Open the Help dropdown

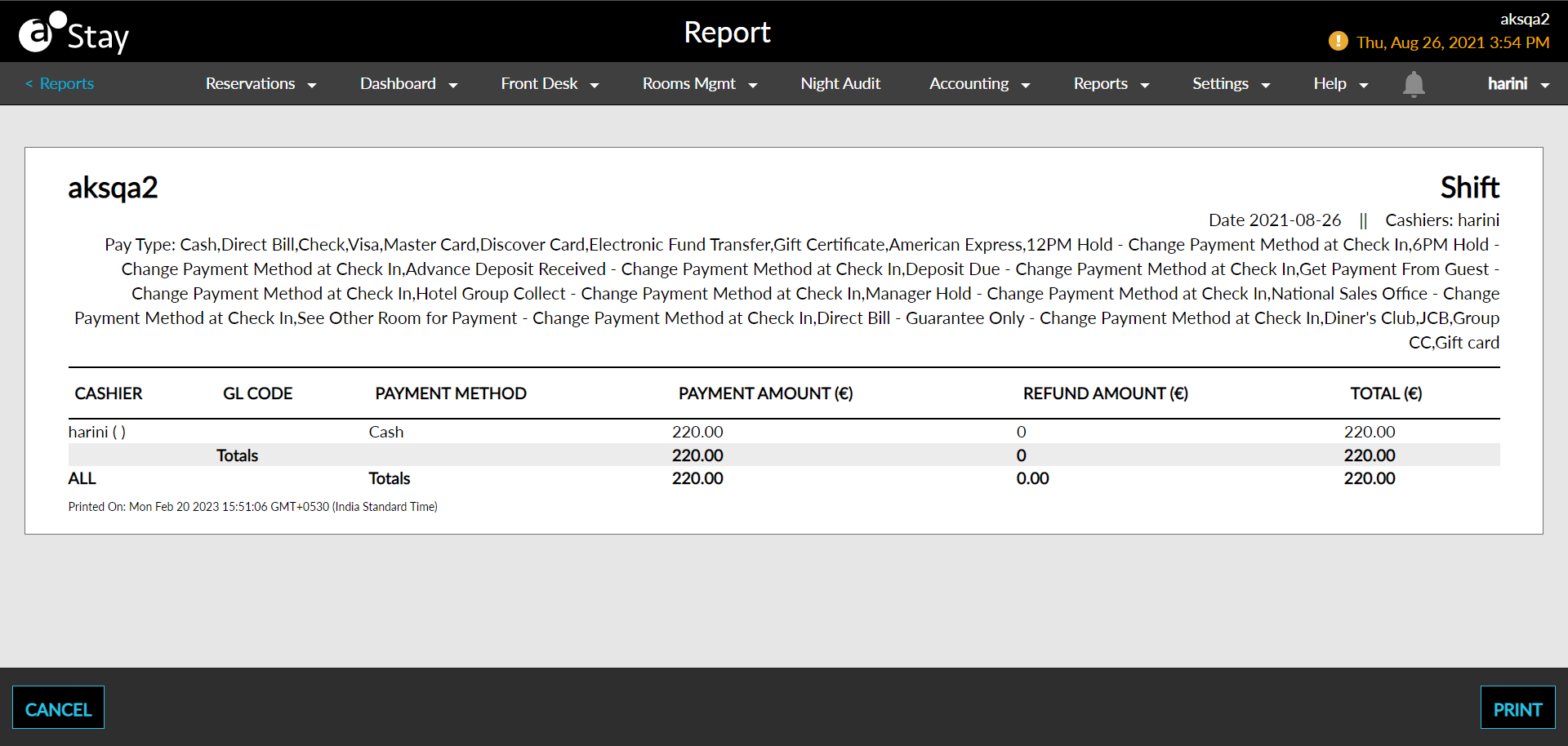tap(1339, 84)
